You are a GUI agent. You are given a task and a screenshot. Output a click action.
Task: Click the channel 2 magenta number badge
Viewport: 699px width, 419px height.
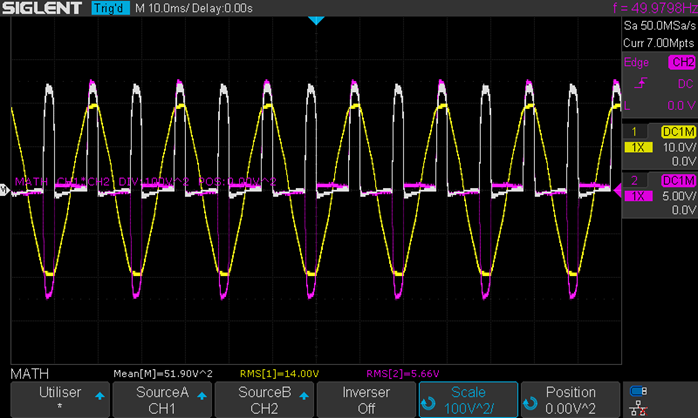point(634,181)
